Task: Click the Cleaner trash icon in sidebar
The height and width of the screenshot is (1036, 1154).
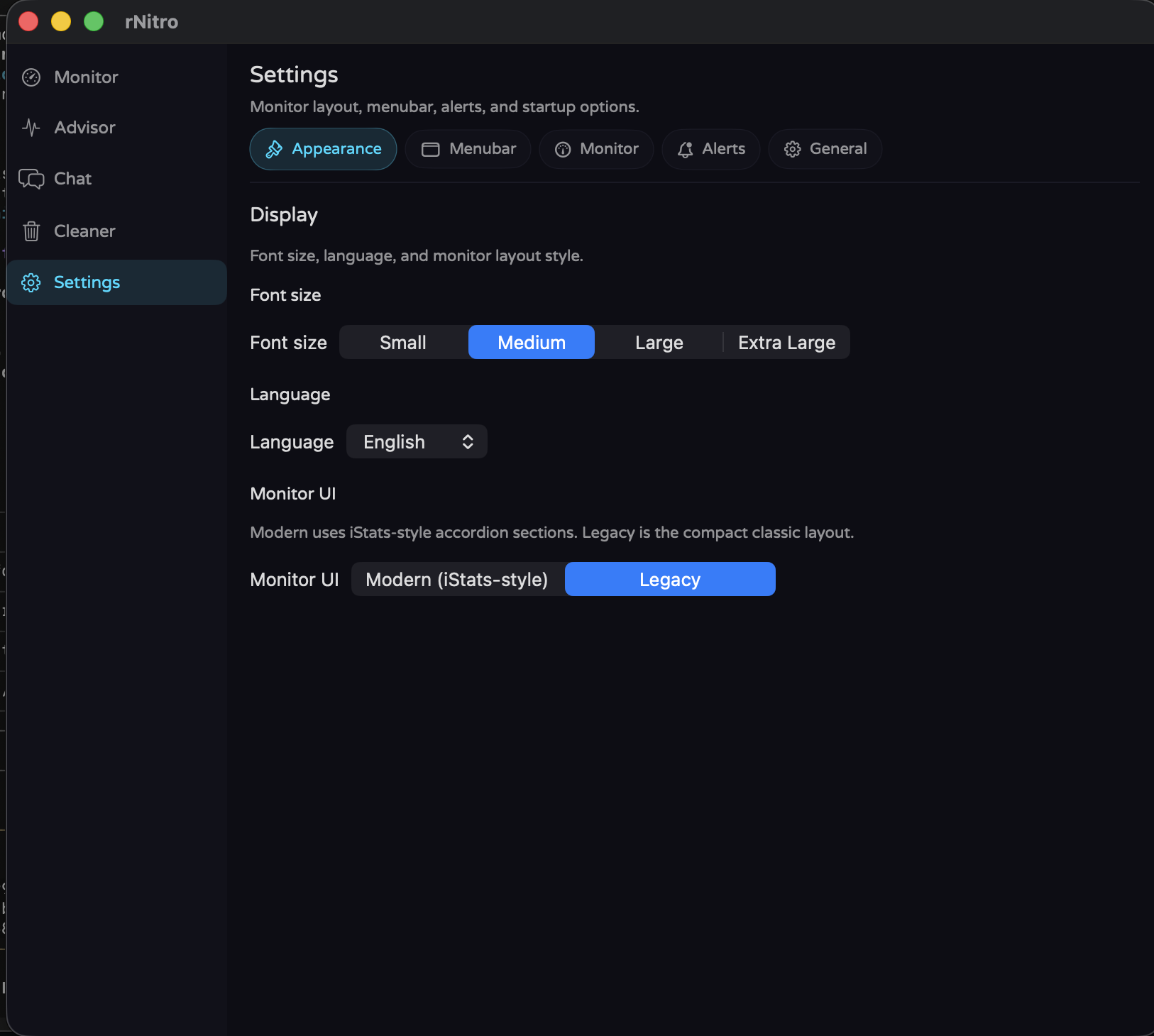Action: pyautogui.click(x=31, y=231)
